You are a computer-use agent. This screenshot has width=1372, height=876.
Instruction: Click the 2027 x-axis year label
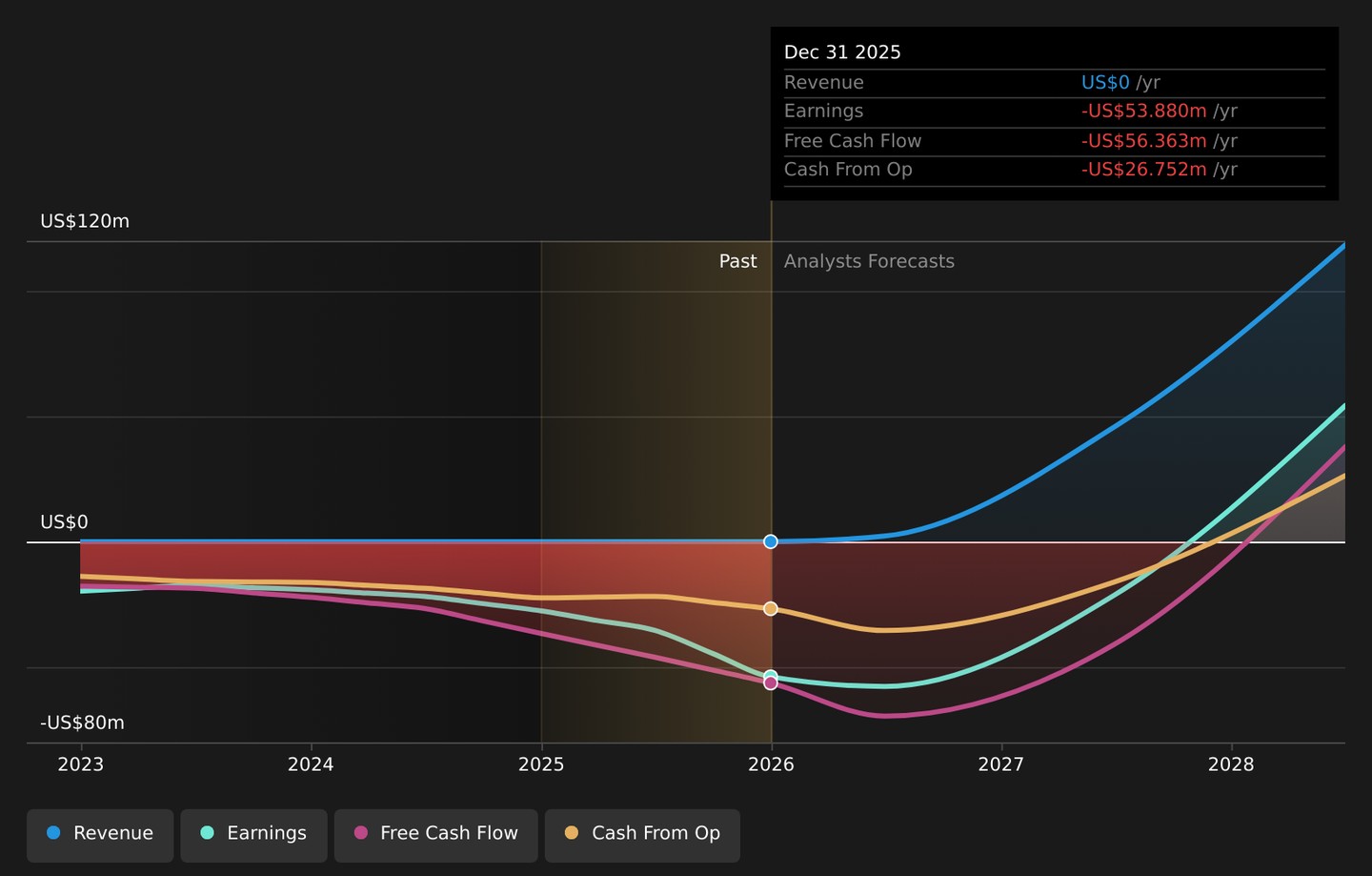tap(1001, 764)
